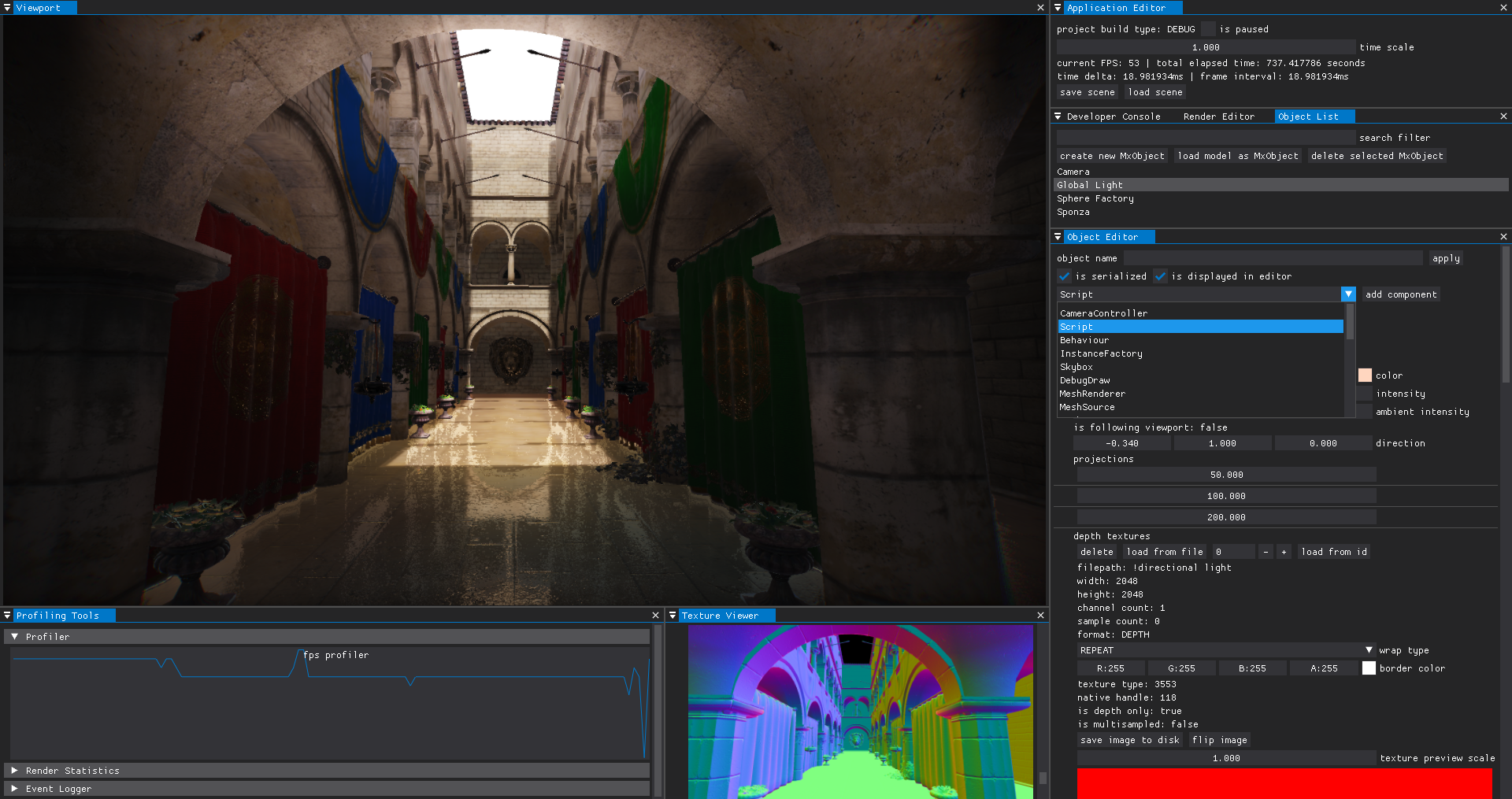Click the add component button
The height and width of the screenshot is (799, 1512).
(1401, 294)
